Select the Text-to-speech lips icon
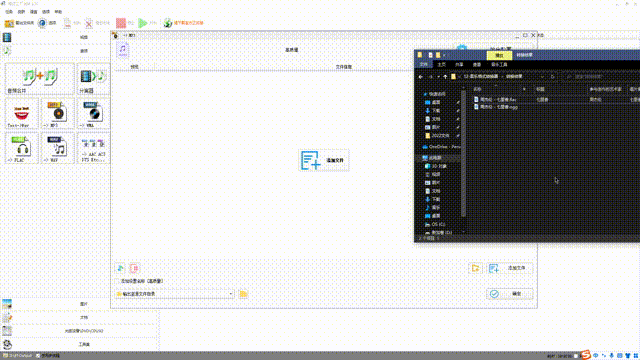This screenshot has height=360, width=640. (x=22, y=113)
